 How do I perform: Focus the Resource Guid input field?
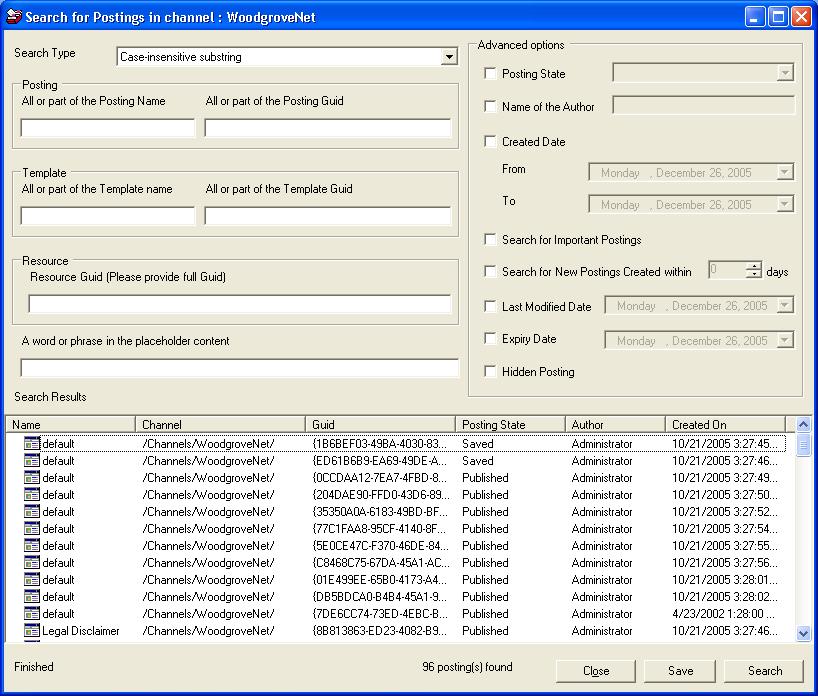[x=240, y=304]
